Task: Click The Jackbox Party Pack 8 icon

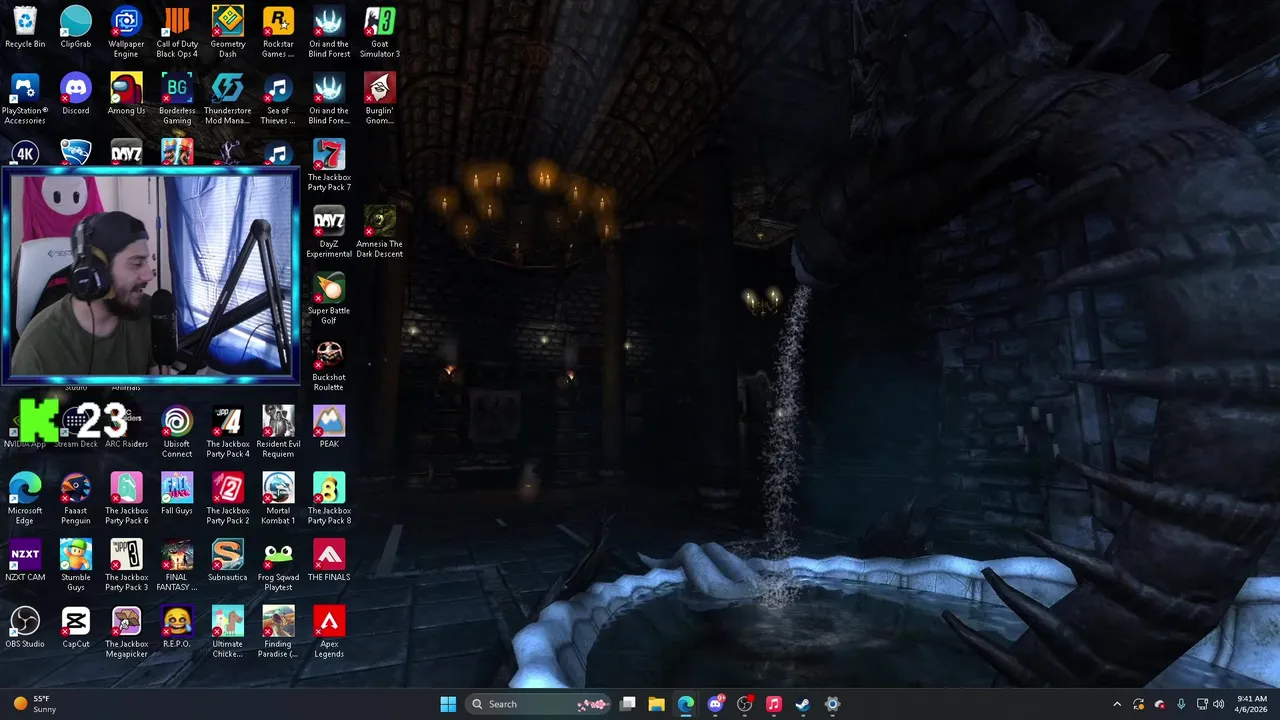Action: pos(329,499)
